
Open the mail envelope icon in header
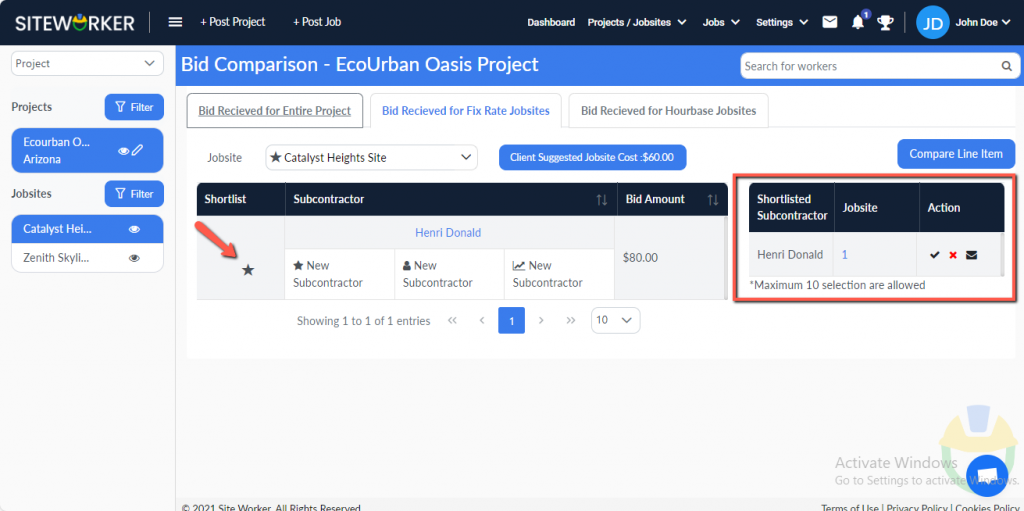coord(829,22)
